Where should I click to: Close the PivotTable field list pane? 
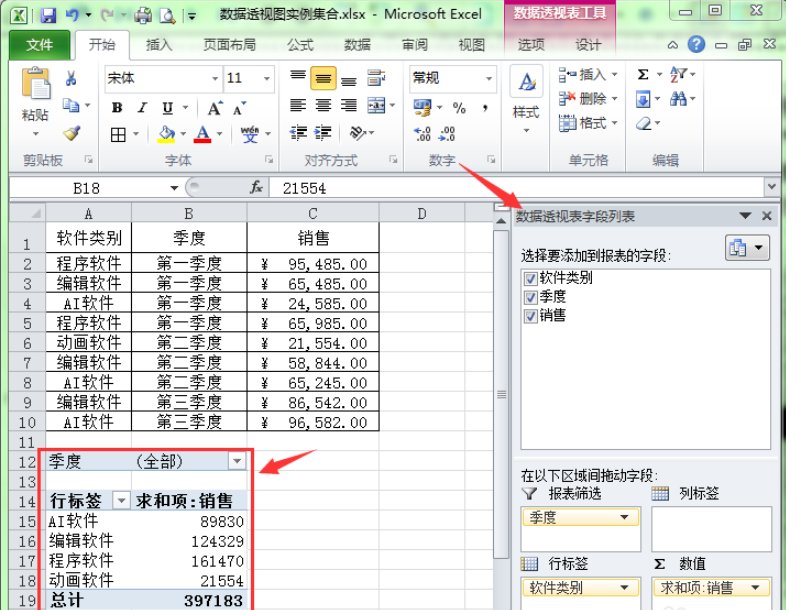click(766, 216)
